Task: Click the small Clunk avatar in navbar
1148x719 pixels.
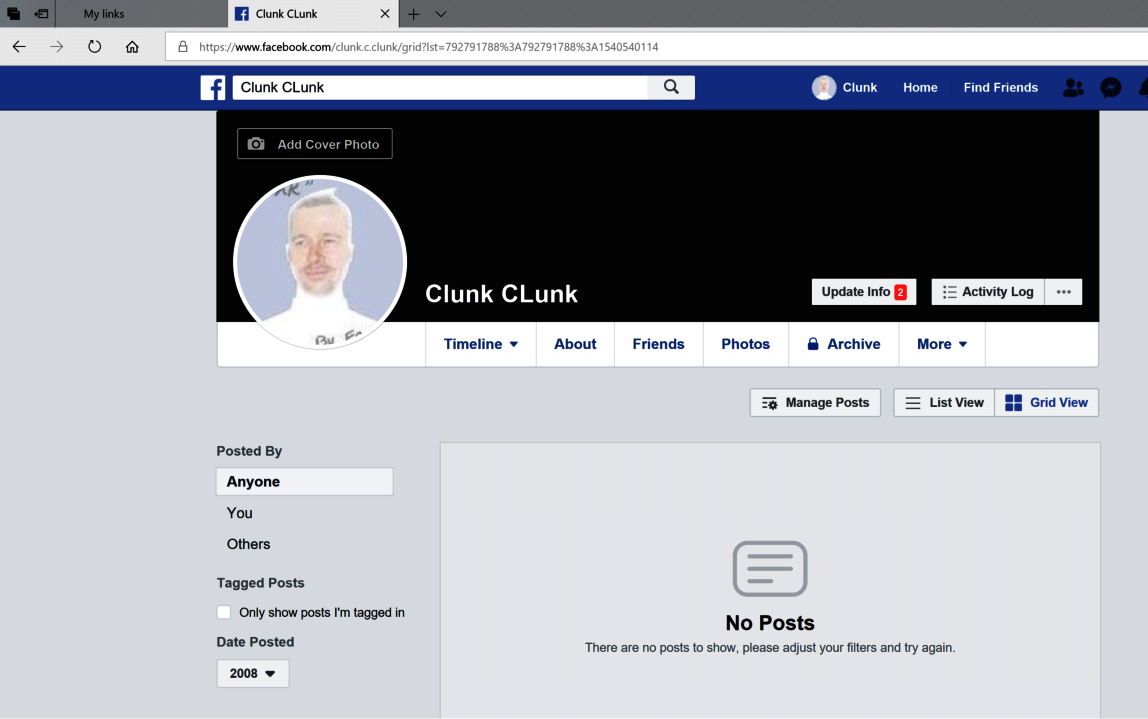Action: point(824,88)
